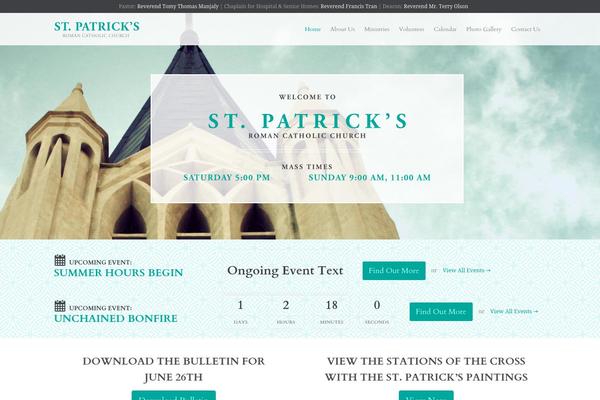
Task: Click the Hours countdown value
Action: [286, 305]
